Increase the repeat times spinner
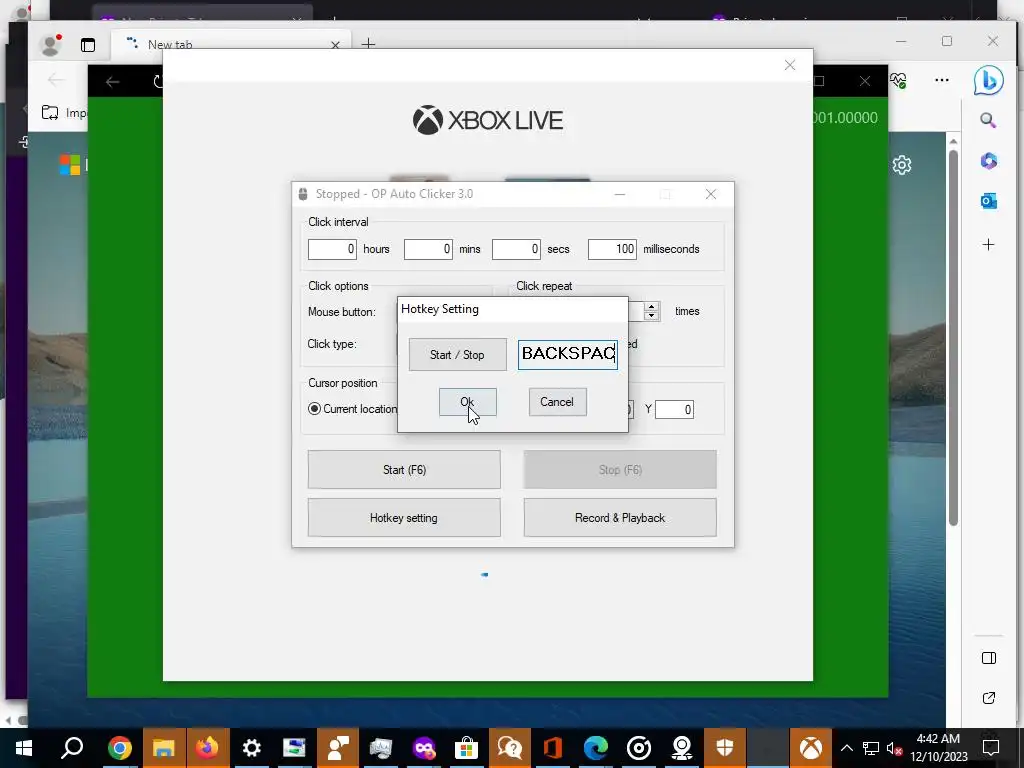The width and height of the screenshot is (1024, 768). (x=651, y=306)
